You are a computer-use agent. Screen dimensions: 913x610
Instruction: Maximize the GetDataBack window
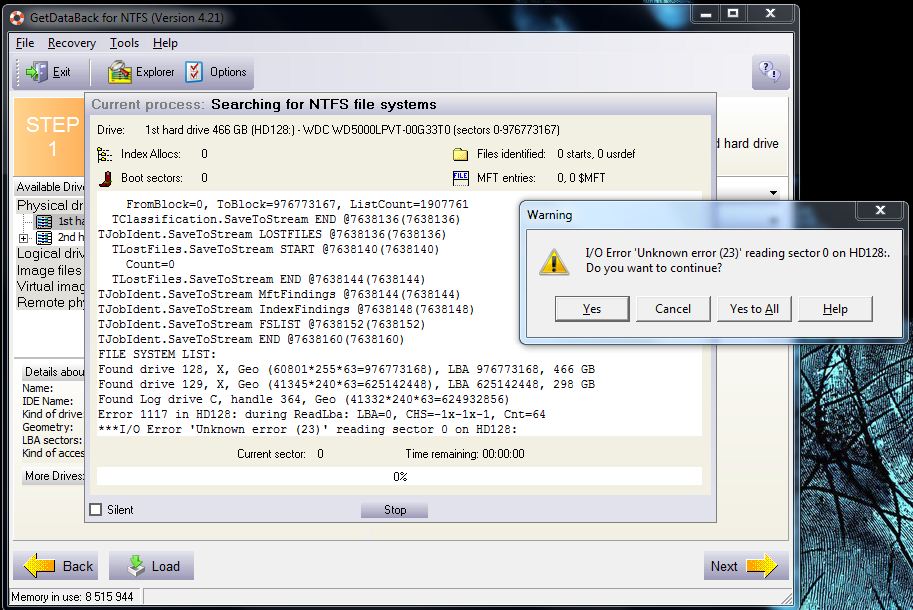pos(733,13)
